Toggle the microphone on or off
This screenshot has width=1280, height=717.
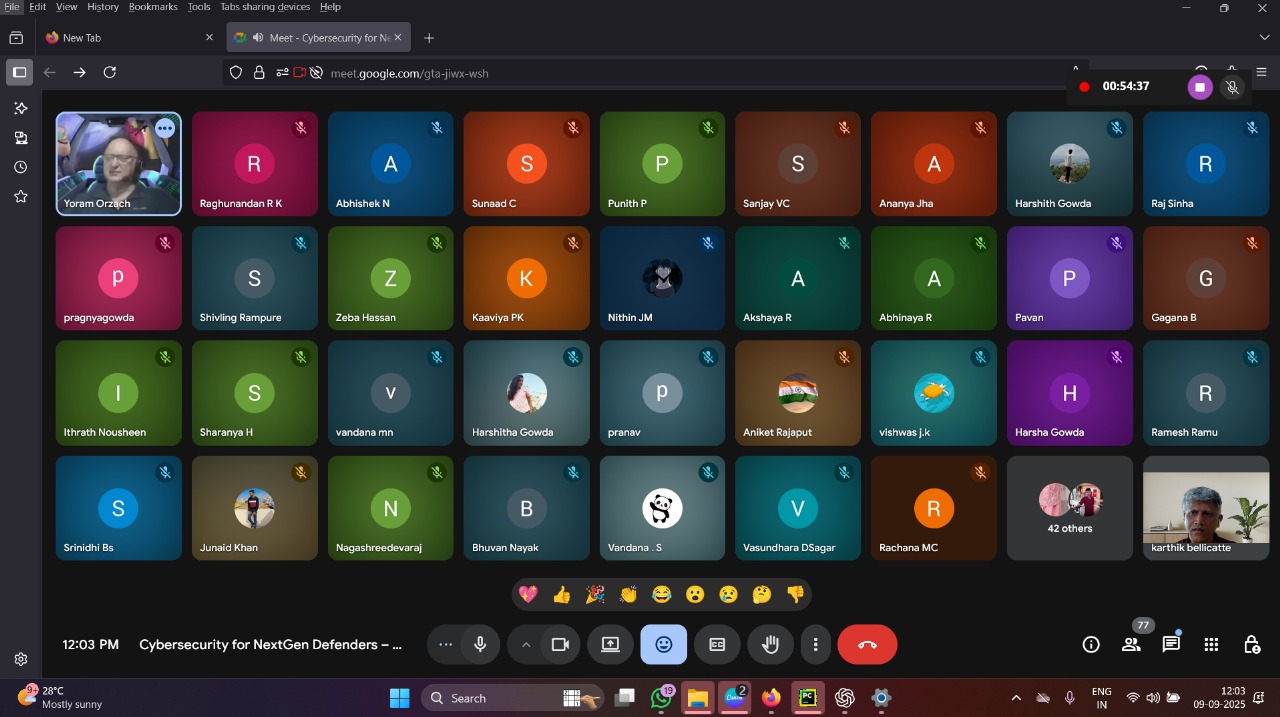click(480, 645)
